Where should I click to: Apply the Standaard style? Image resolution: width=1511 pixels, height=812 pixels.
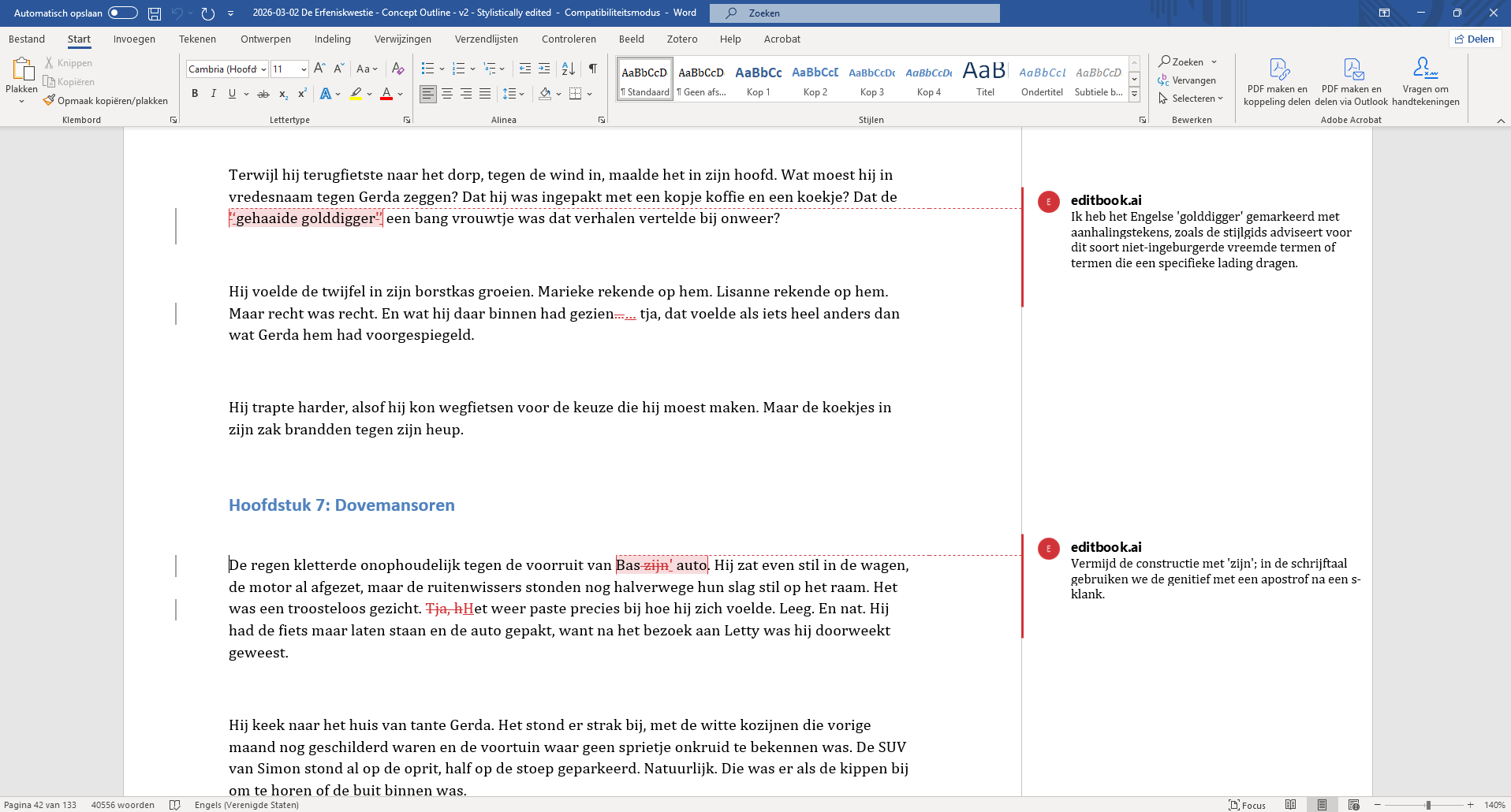point(645,79)
